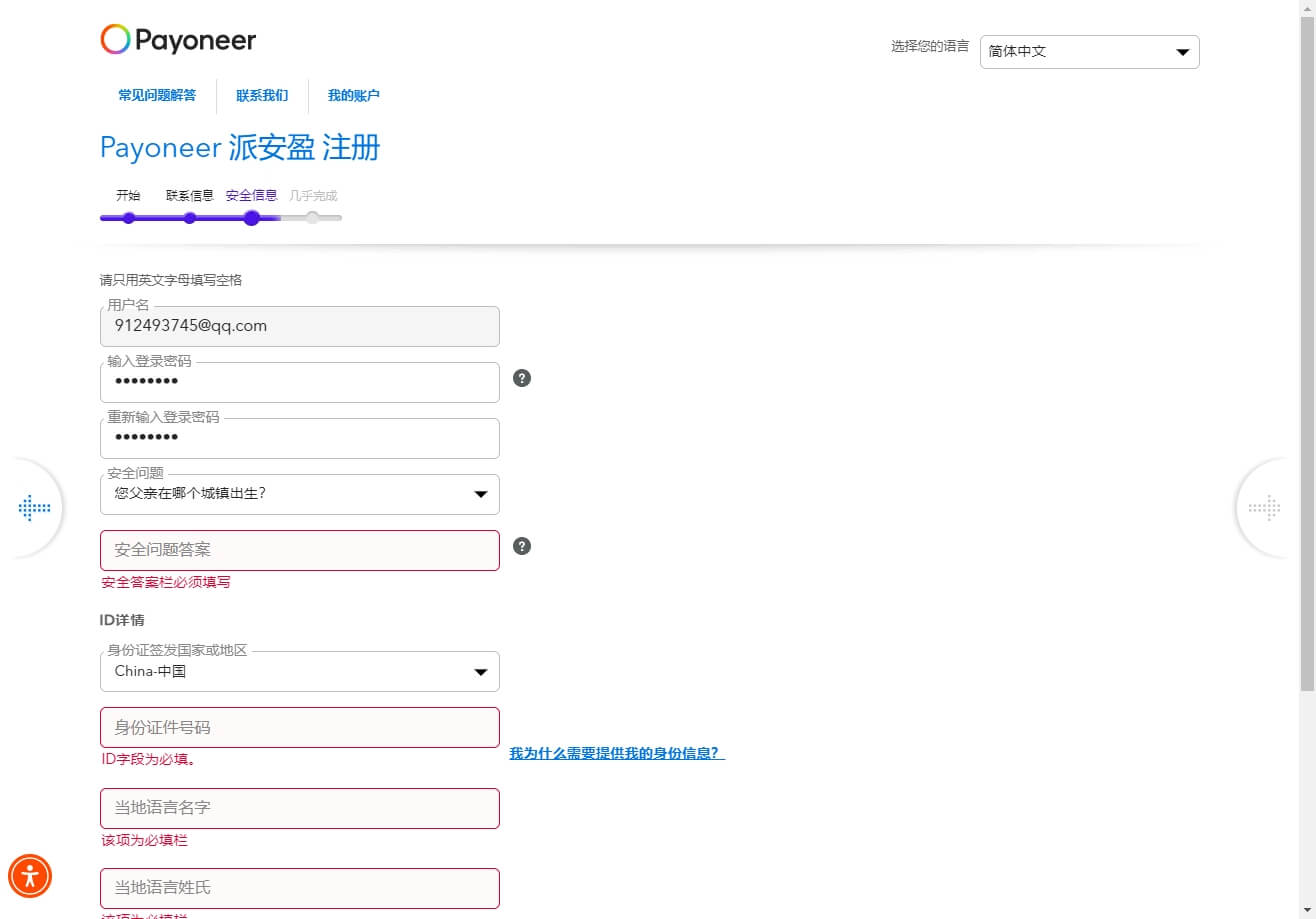Click the 请只用英文字母填写空格 instruction text

tap(171, 280)
